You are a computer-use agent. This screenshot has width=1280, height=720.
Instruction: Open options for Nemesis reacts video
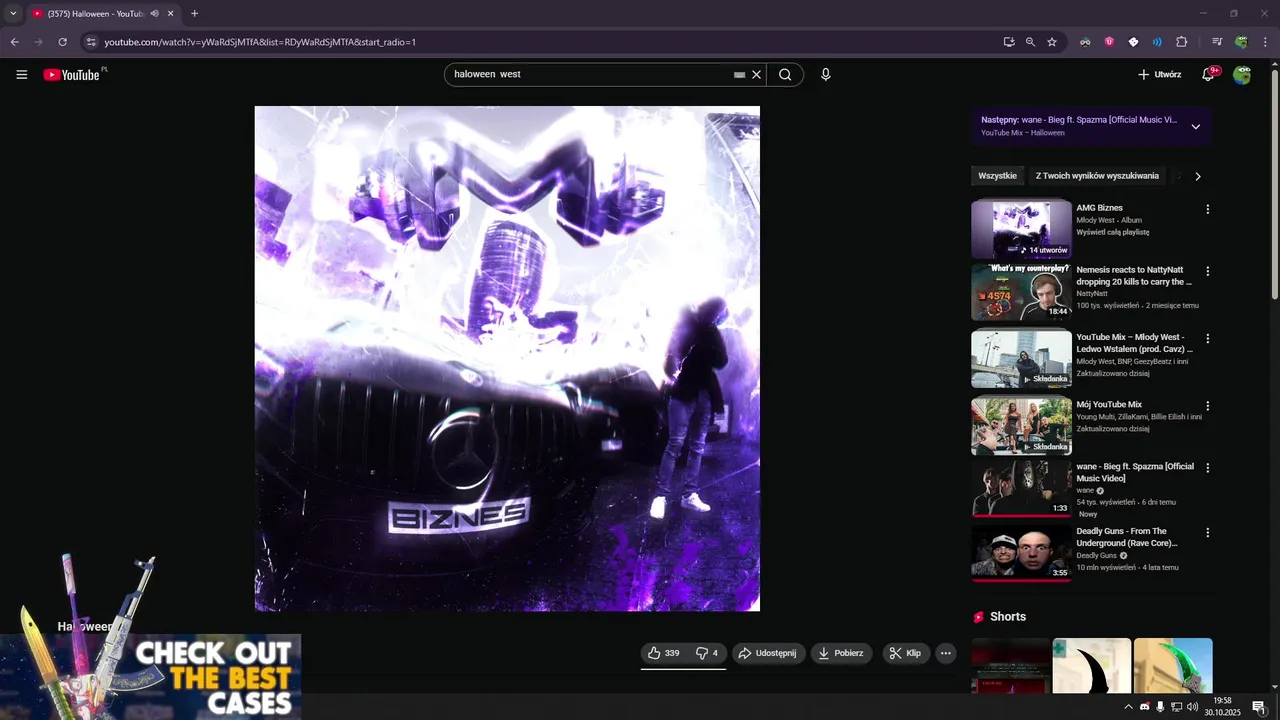(x=1207, y=272)
